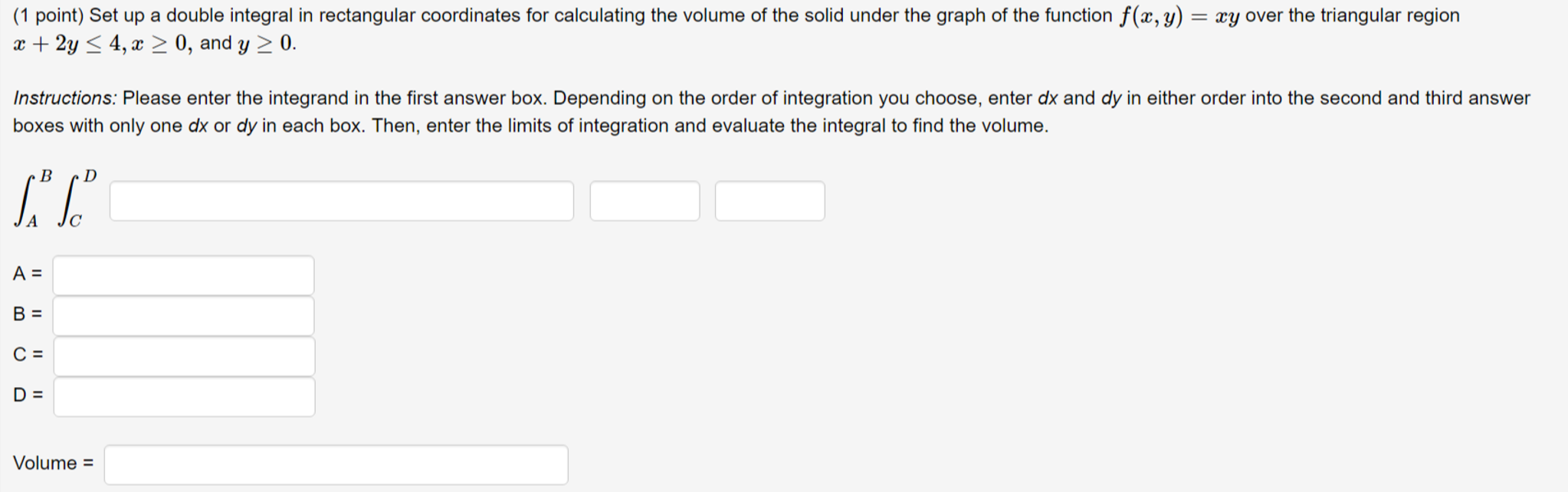Focus the A = limit input field
Image resolution: width=1568 pixels, height=492 pixels.
[x=183, y=275]
